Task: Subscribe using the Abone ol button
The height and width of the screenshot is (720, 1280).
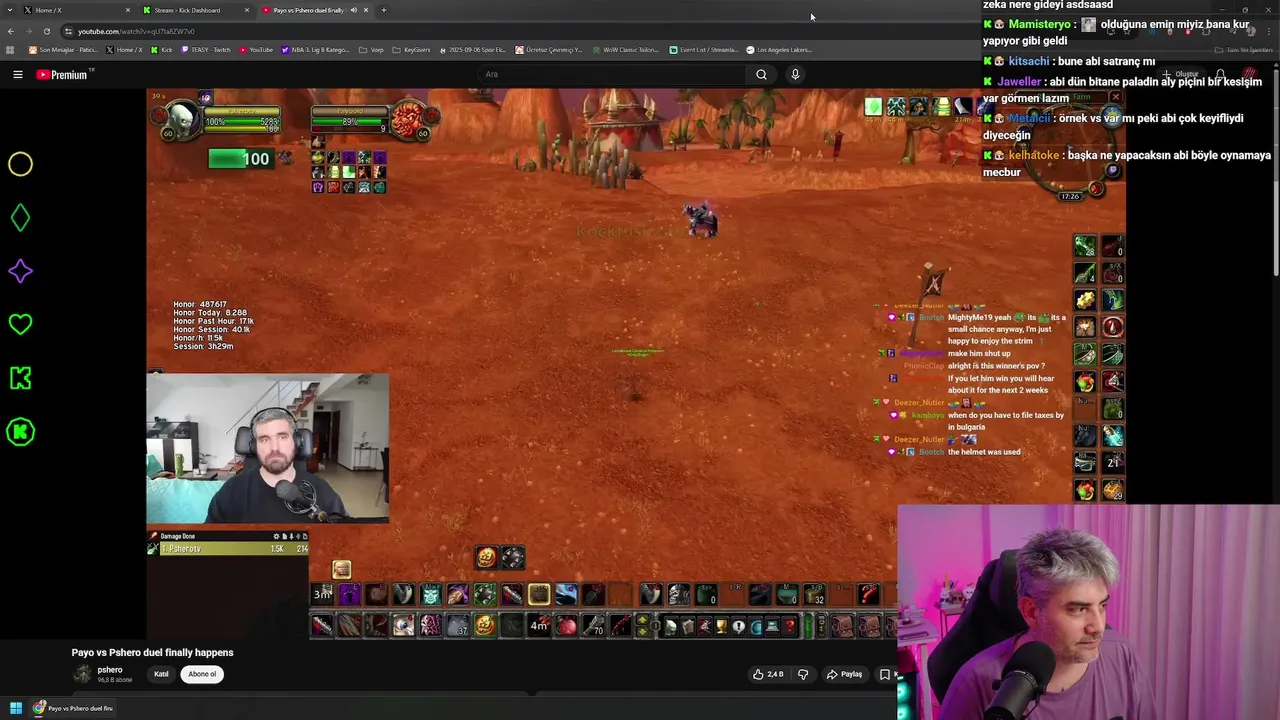Action: tap(202, 674)
